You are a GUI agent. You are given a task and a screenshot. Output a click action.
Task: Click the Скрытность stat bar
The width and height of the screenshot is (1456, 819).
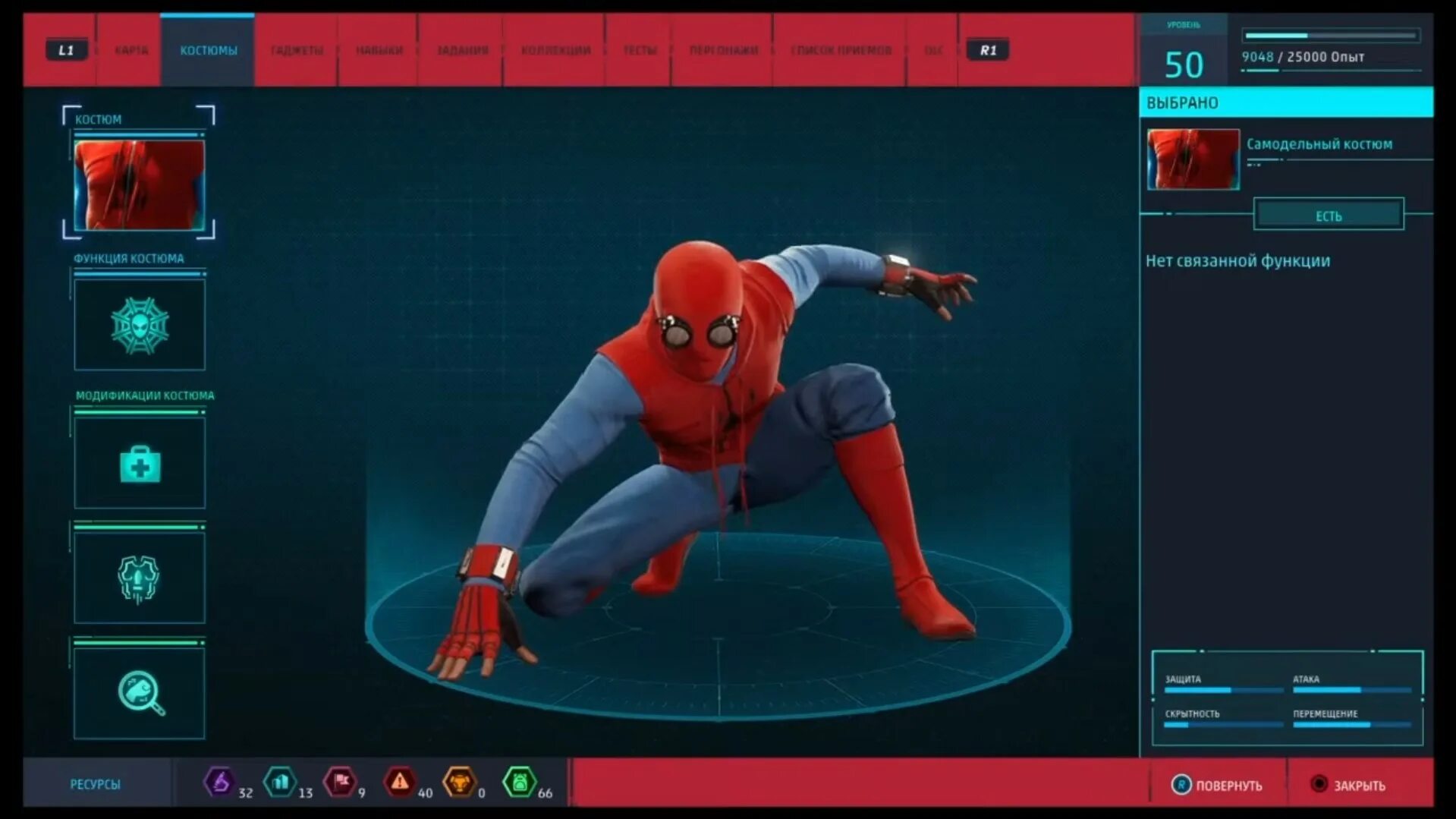(1223, 725)
